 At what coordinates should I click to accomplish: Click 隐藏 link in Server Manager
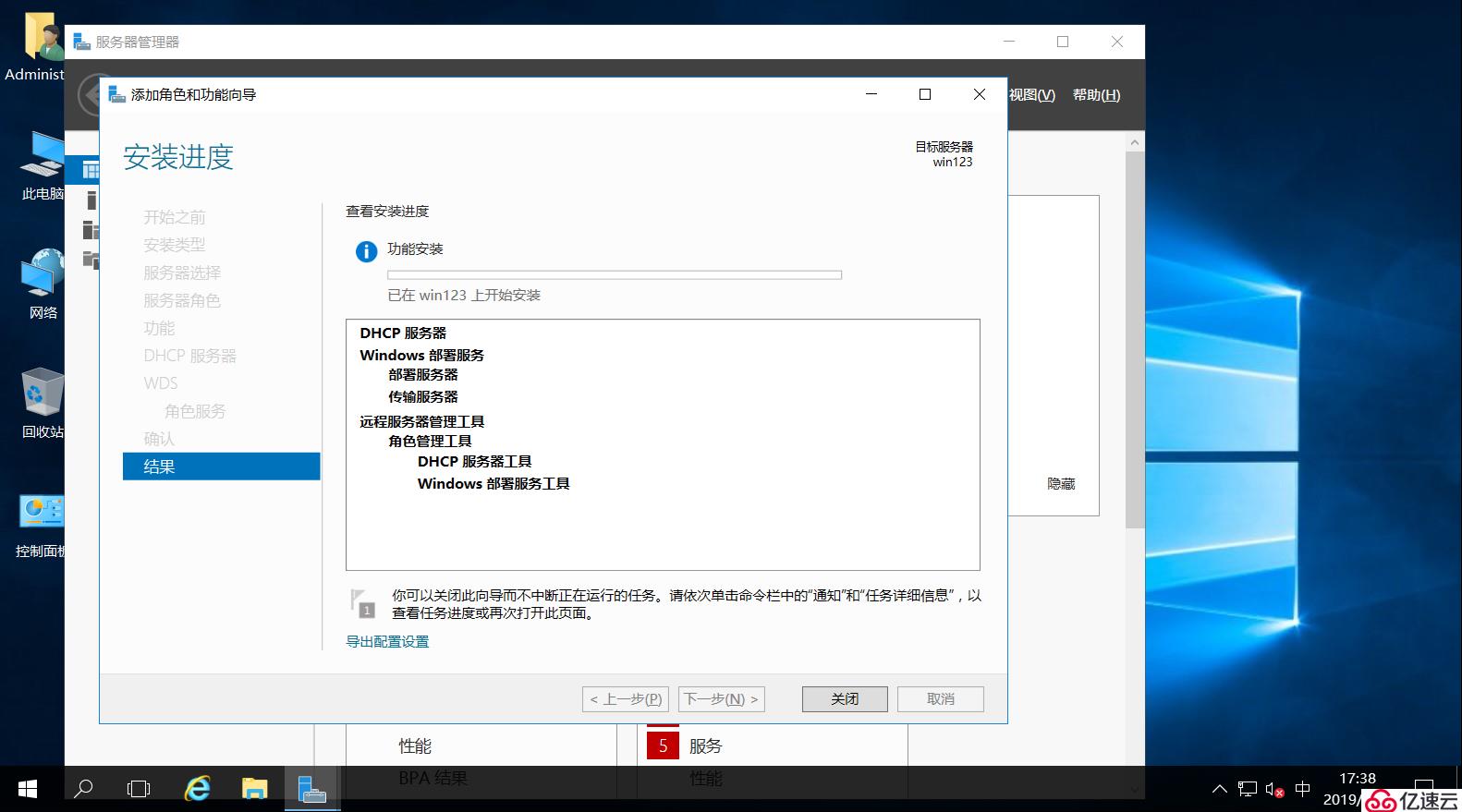point(1061,484)
